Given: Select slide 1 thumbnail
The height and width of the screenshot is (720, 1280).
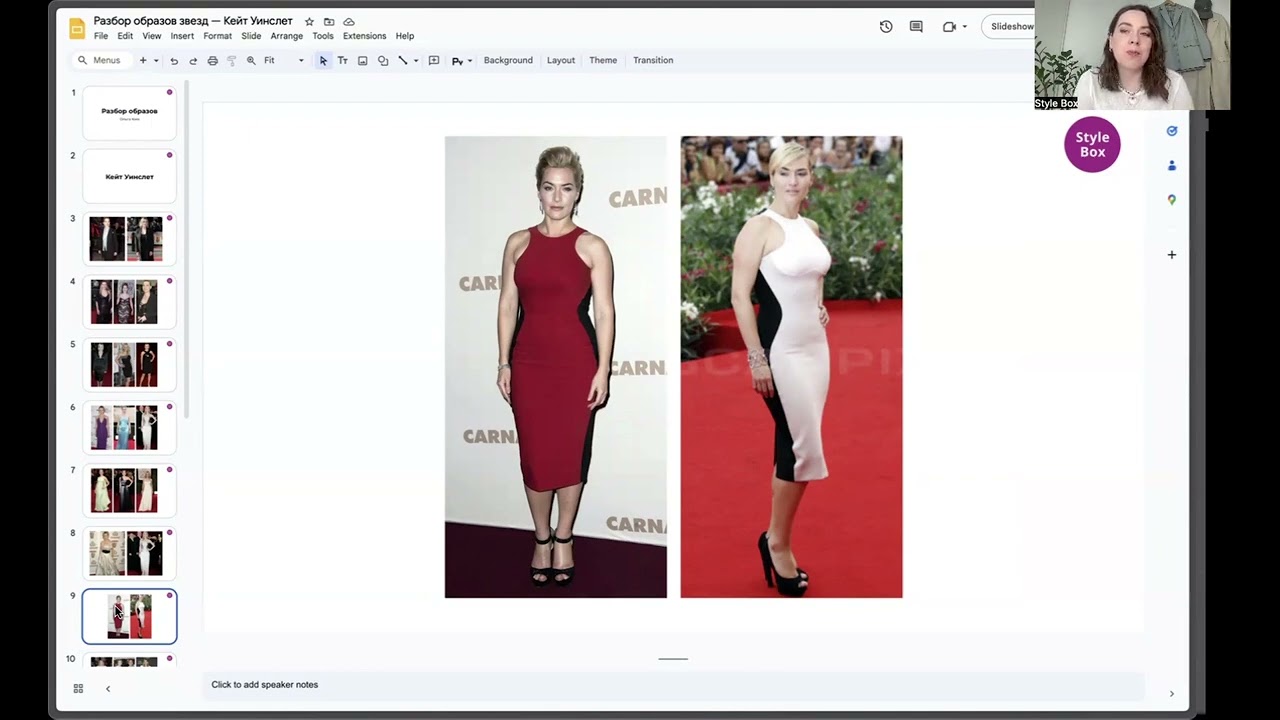Looking at the screenshot, I should tap(129, 113).
